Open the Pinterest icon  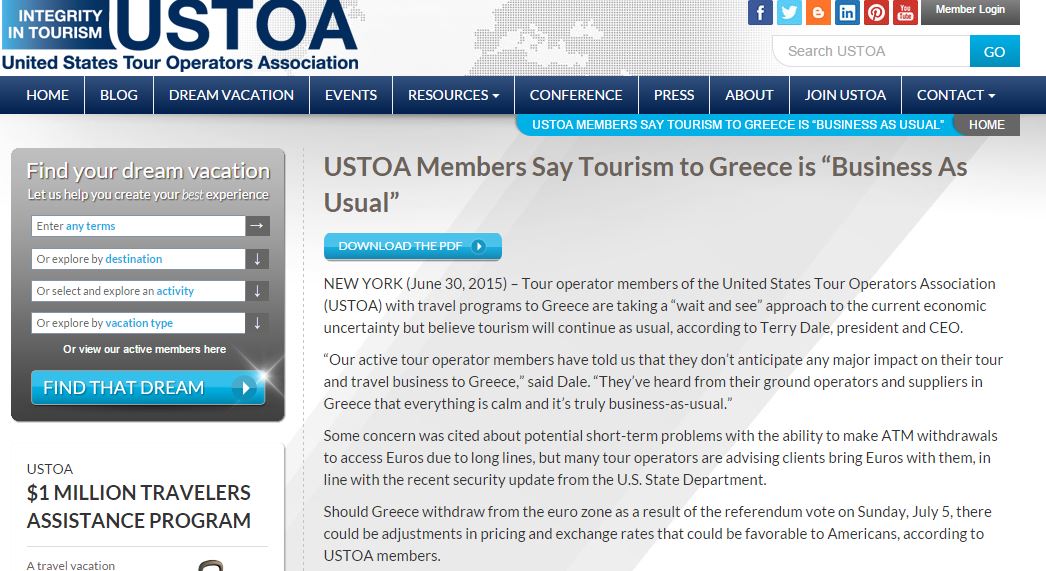(877, 12)
